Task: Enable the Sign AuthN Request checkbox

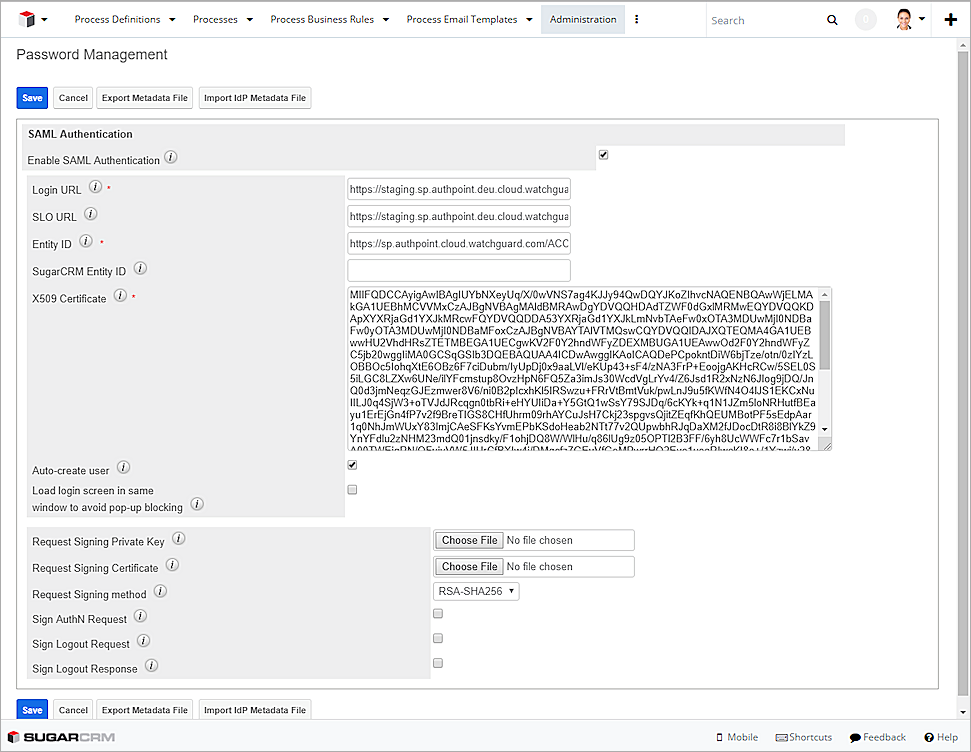Action: click(437, 613)
